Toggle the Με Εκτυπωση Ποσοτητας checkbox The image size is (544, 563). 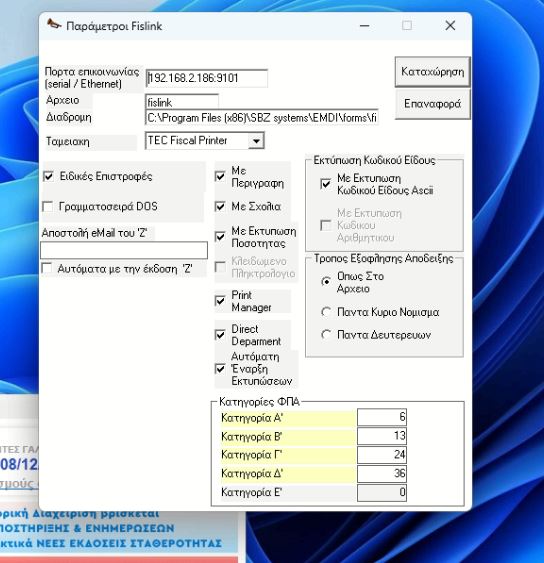[220, 237]
